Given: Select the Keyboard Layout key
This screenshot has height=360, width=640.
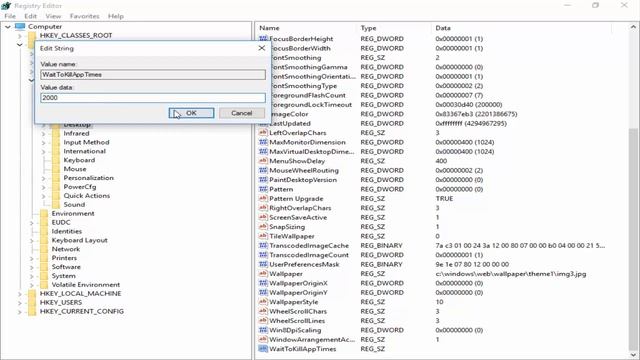Looking at the screenshot, I should click(80, 240).
